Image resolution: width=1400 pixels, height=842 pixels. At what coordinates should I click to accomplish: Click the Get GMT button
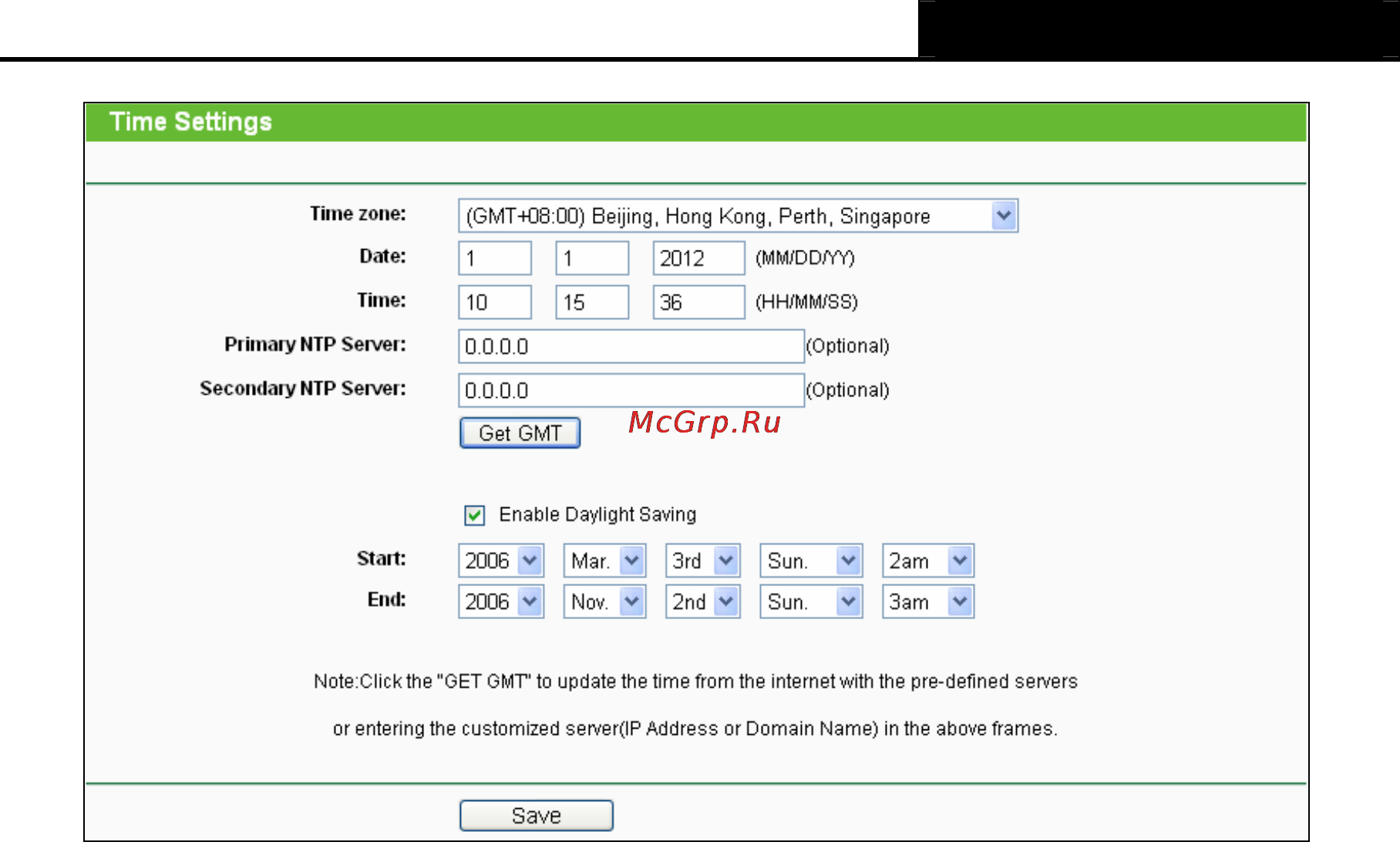tap(520, 433)
